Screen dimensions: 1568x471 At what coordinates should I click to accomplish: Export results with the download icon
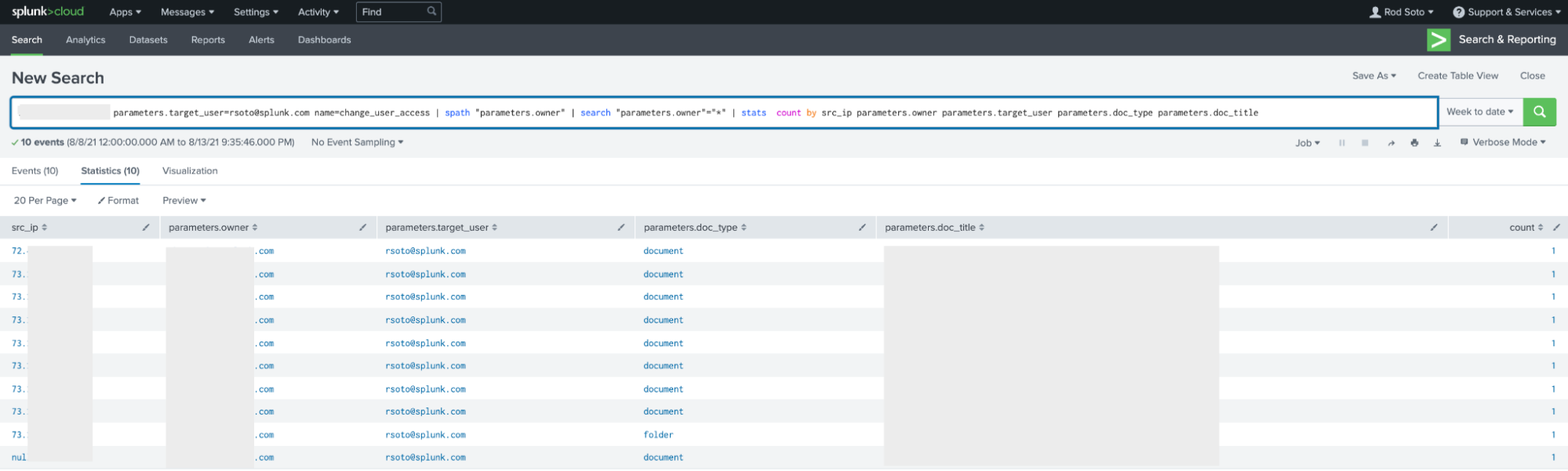(1437, 143)
